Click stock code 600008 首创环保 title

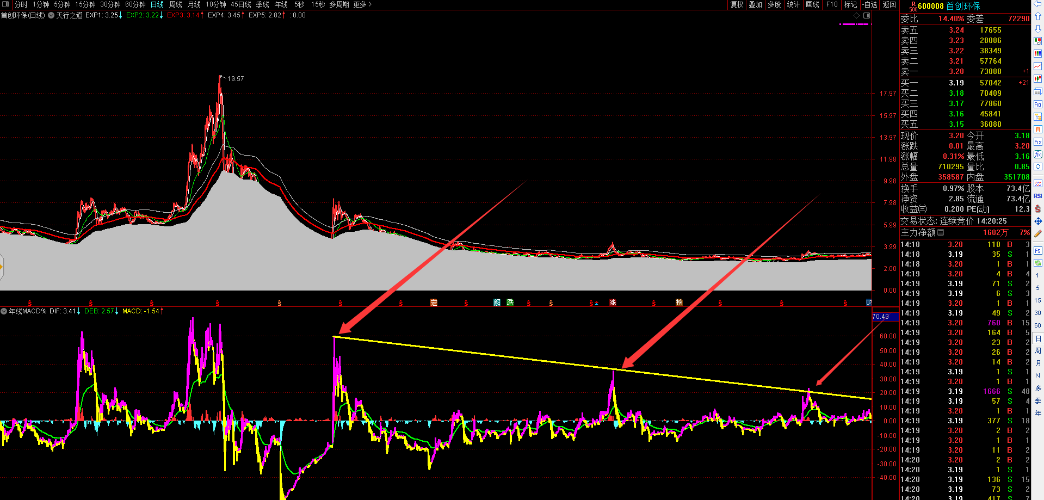pyautogui.click(x=949, y=6)
